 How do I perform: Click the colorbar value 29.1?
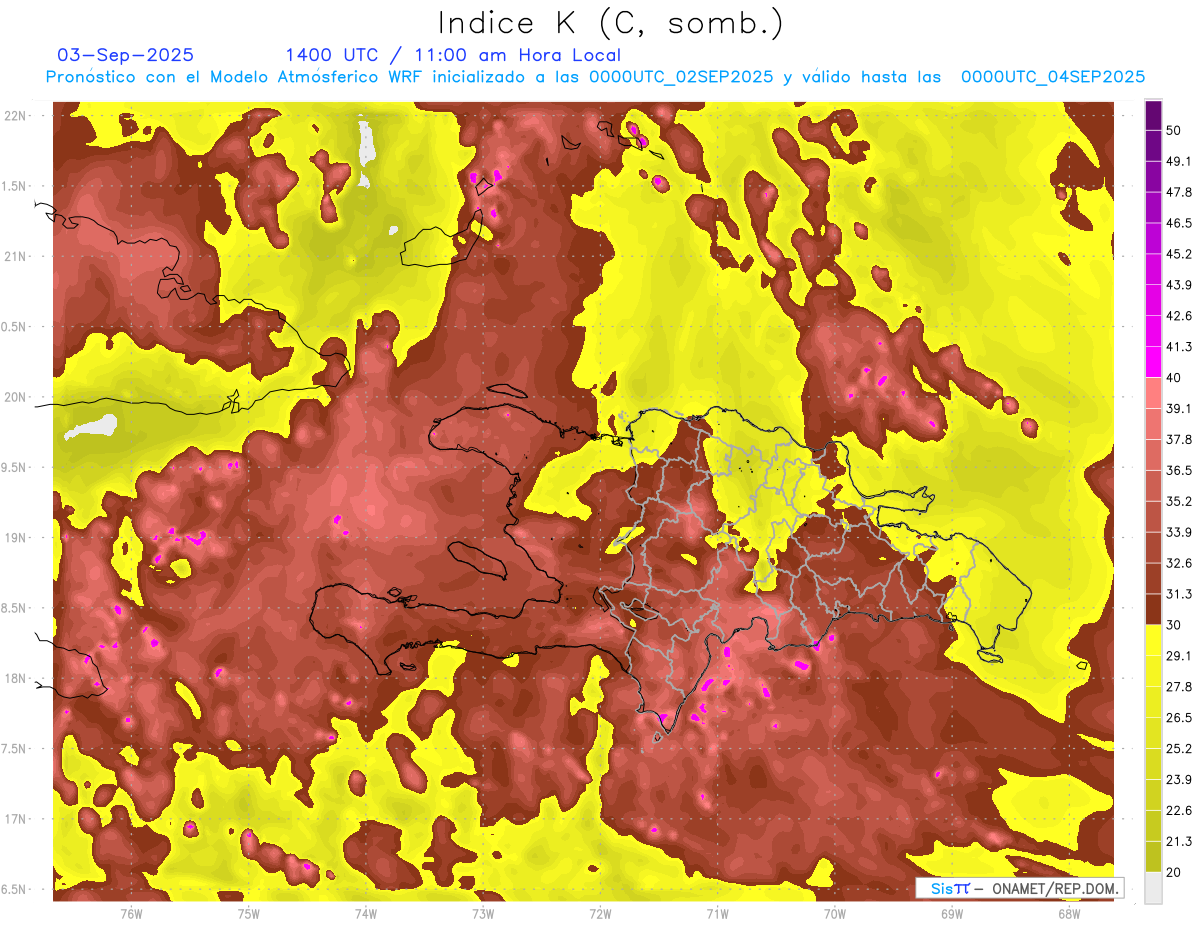(x=1178, y=656)
